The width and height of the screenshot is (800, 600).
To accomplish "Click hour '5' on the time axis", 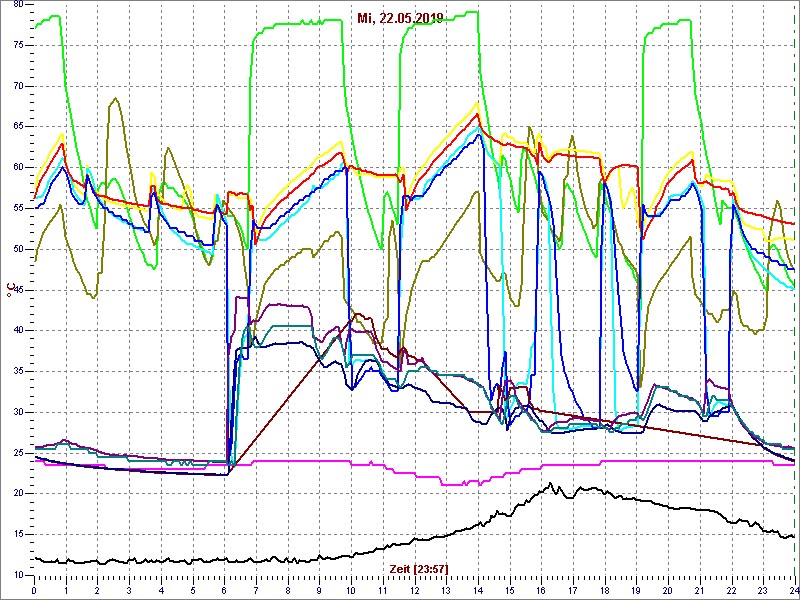I will [x=193, y=590].
